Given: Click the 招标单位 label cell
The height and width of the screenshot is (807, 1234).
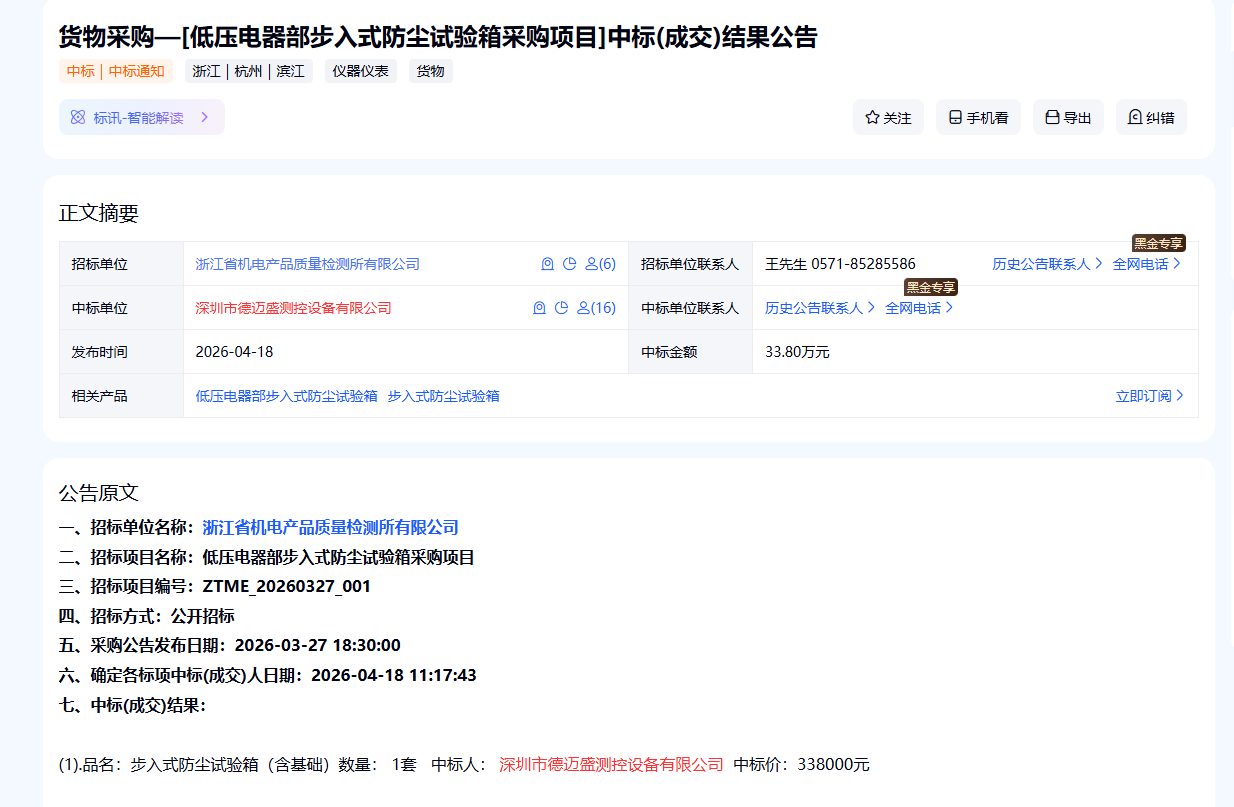Looking at the screenshot, I should [122, 264].
